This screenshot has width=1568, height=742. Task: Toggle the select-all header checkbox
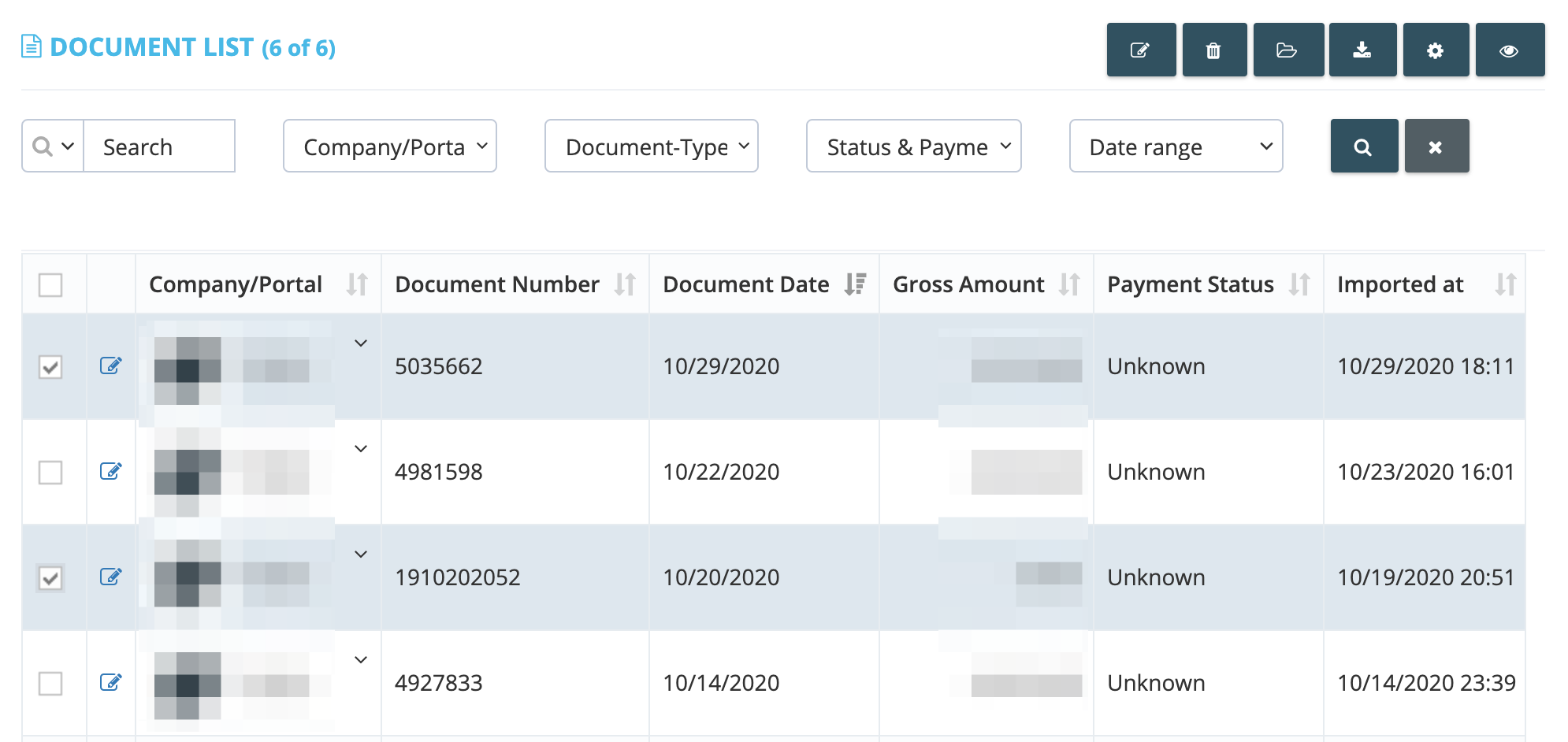[x=50, y=284]
